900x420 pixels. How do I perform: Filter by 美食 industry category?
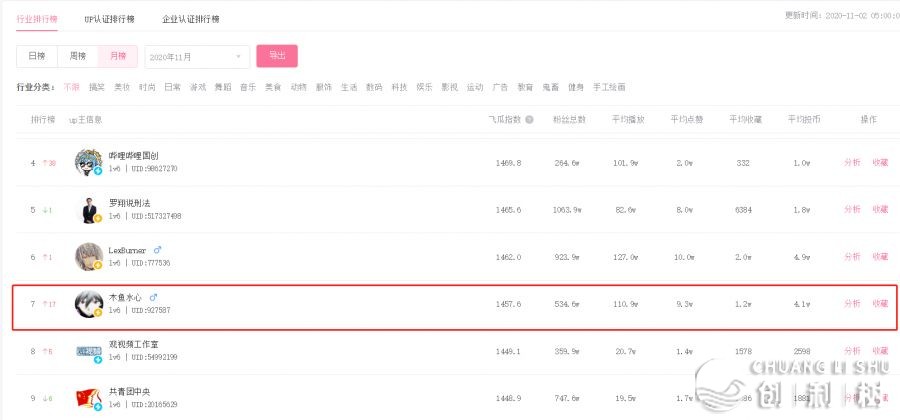(x=273, y=87)
